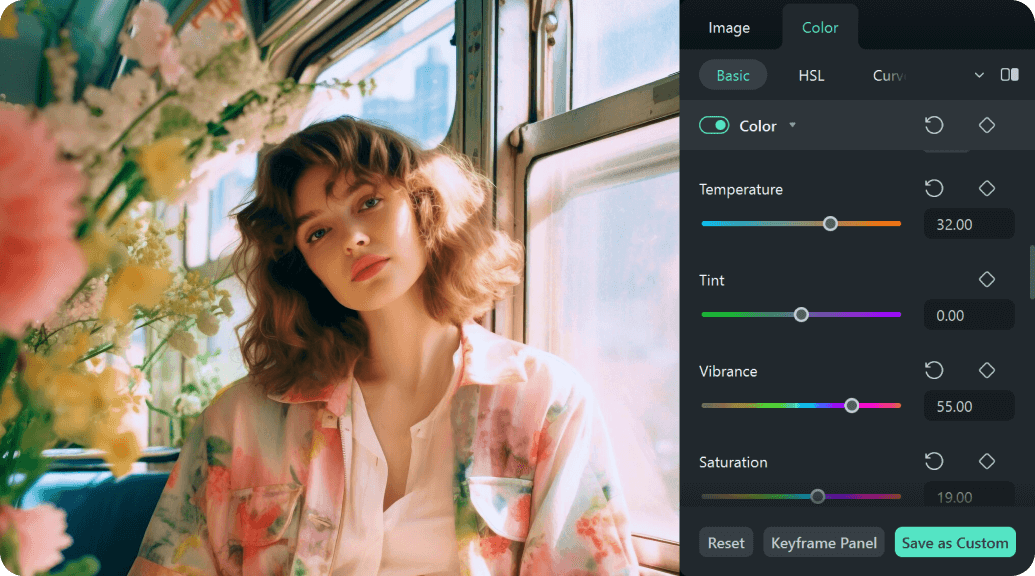1035x576 pixels.
Task: Edit the Vibrance value field 55.00
Action: [x=968, y=406]
